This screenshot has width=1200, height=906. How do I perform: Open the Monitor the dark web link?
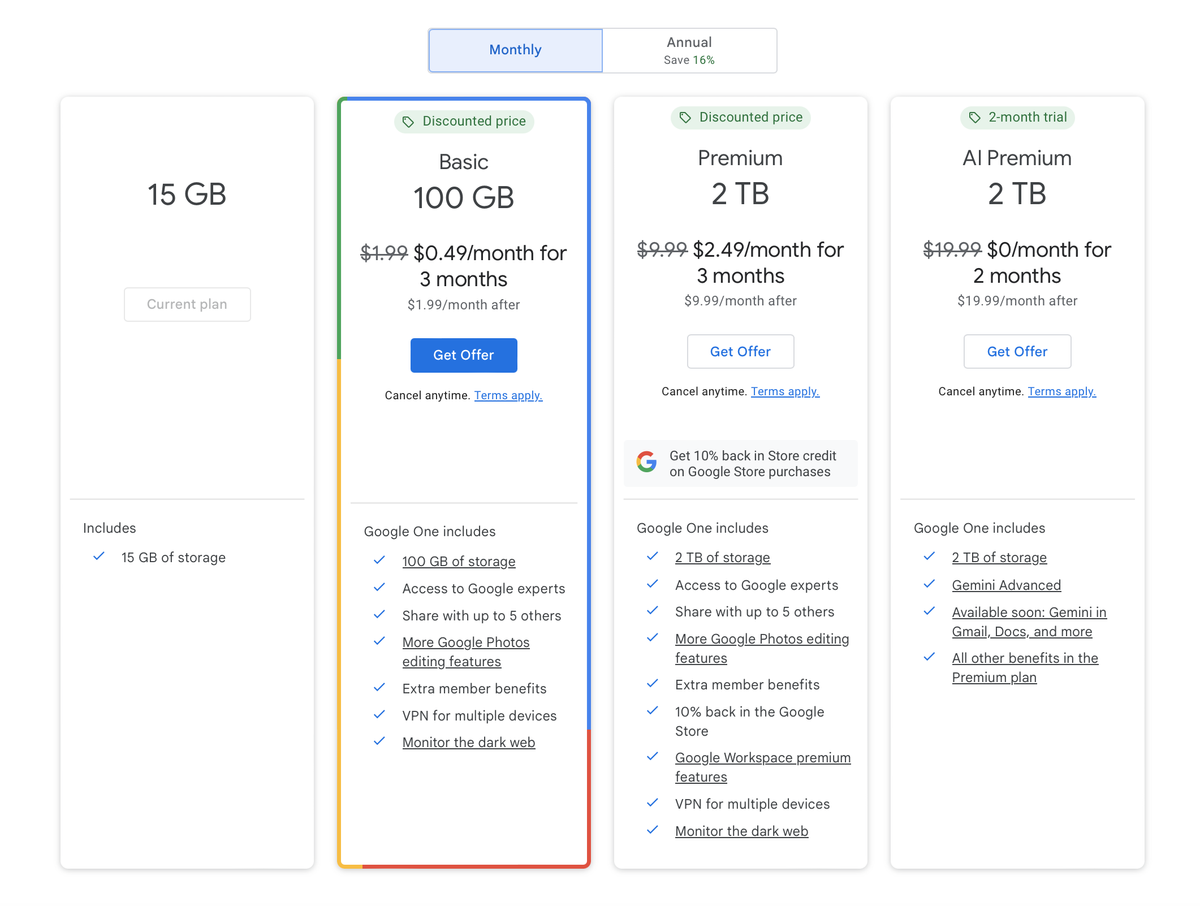click(x=469, y=742)
